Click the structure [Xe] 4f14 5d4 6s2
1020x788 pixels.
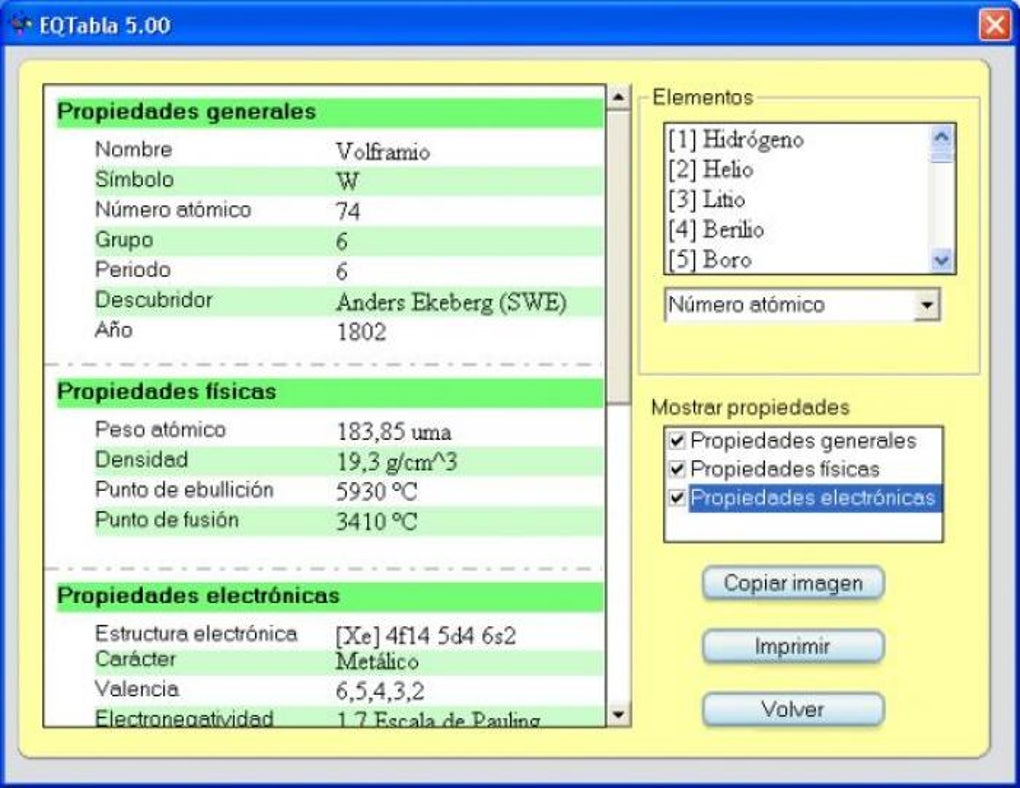click(x=426, y=636)
